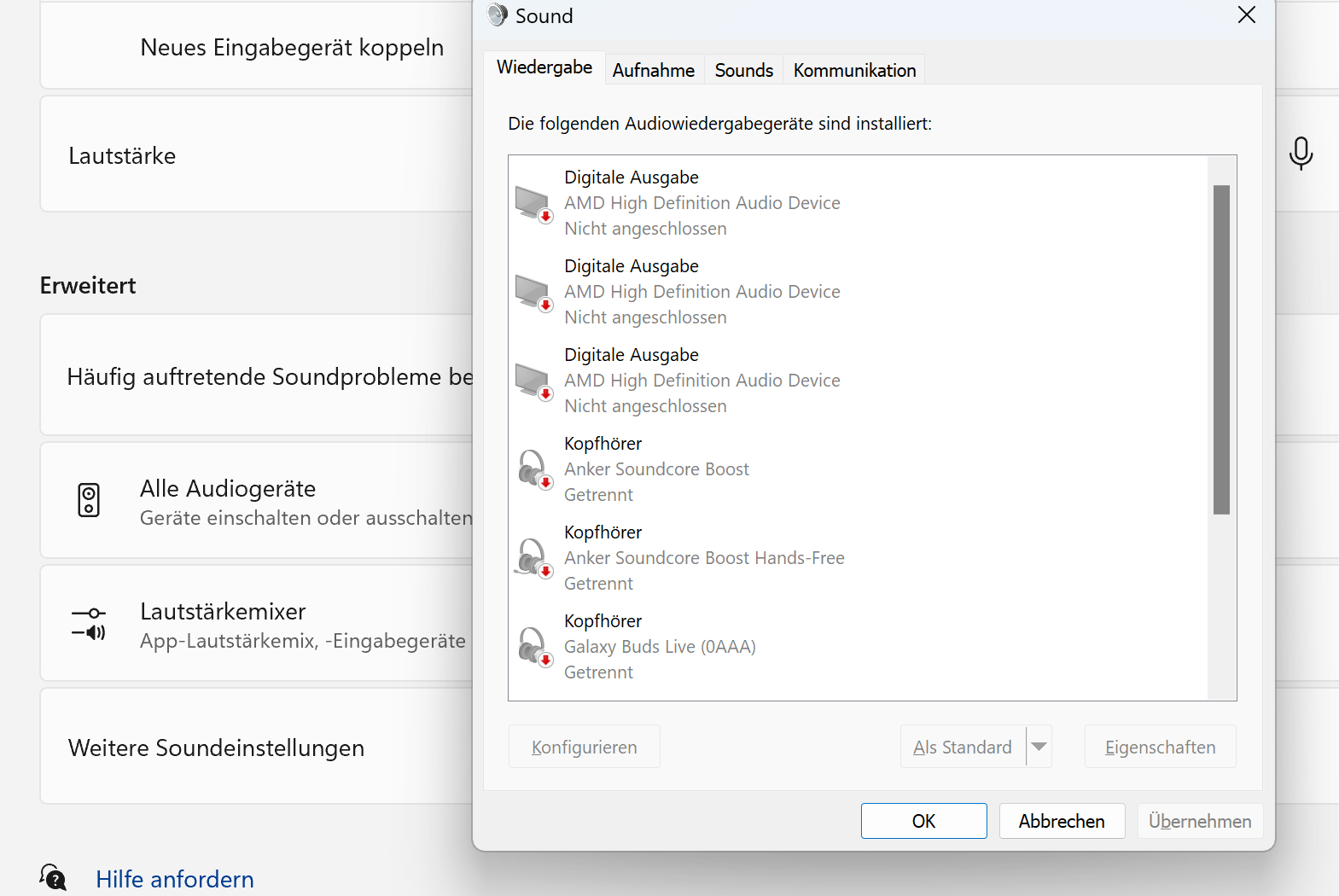
Task: Select the Anker Soundcore Boost label
Action: coord(656,469)
